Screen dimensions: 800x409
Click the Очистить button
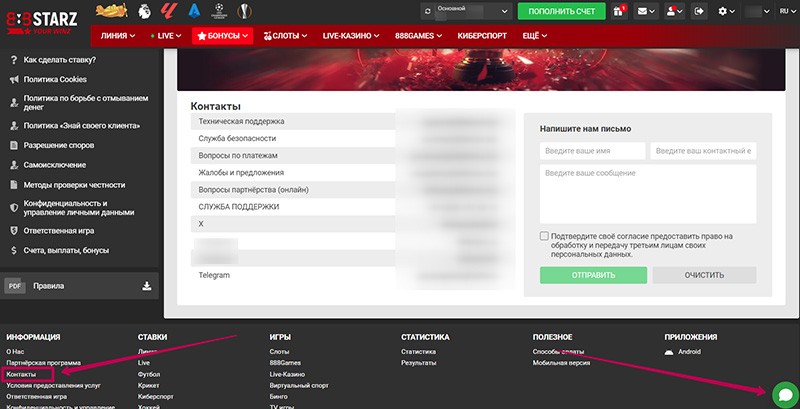pos(704,275)
